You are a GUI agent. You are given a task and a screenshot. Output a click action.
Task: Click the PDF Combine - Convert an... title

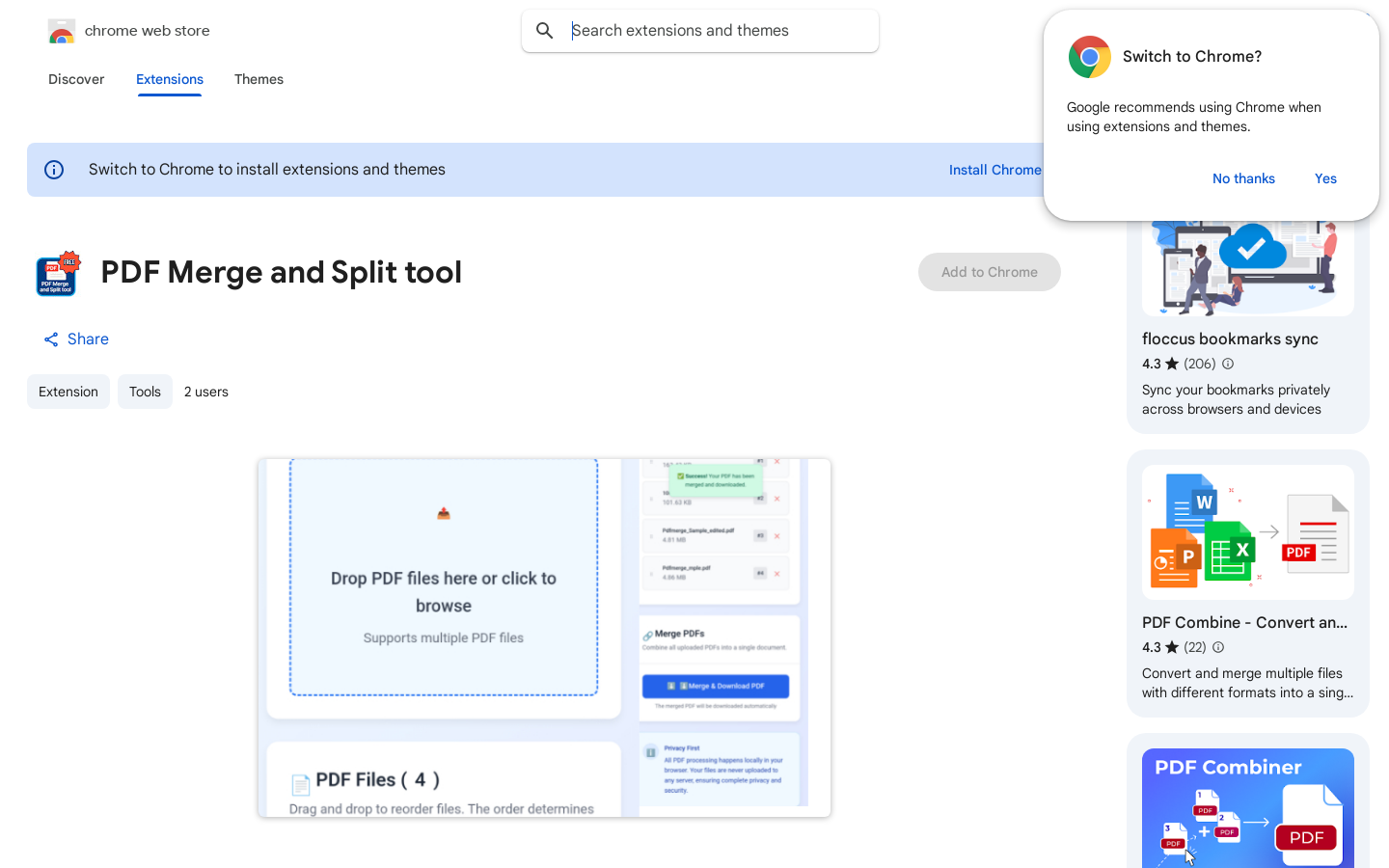(1245, 622)
